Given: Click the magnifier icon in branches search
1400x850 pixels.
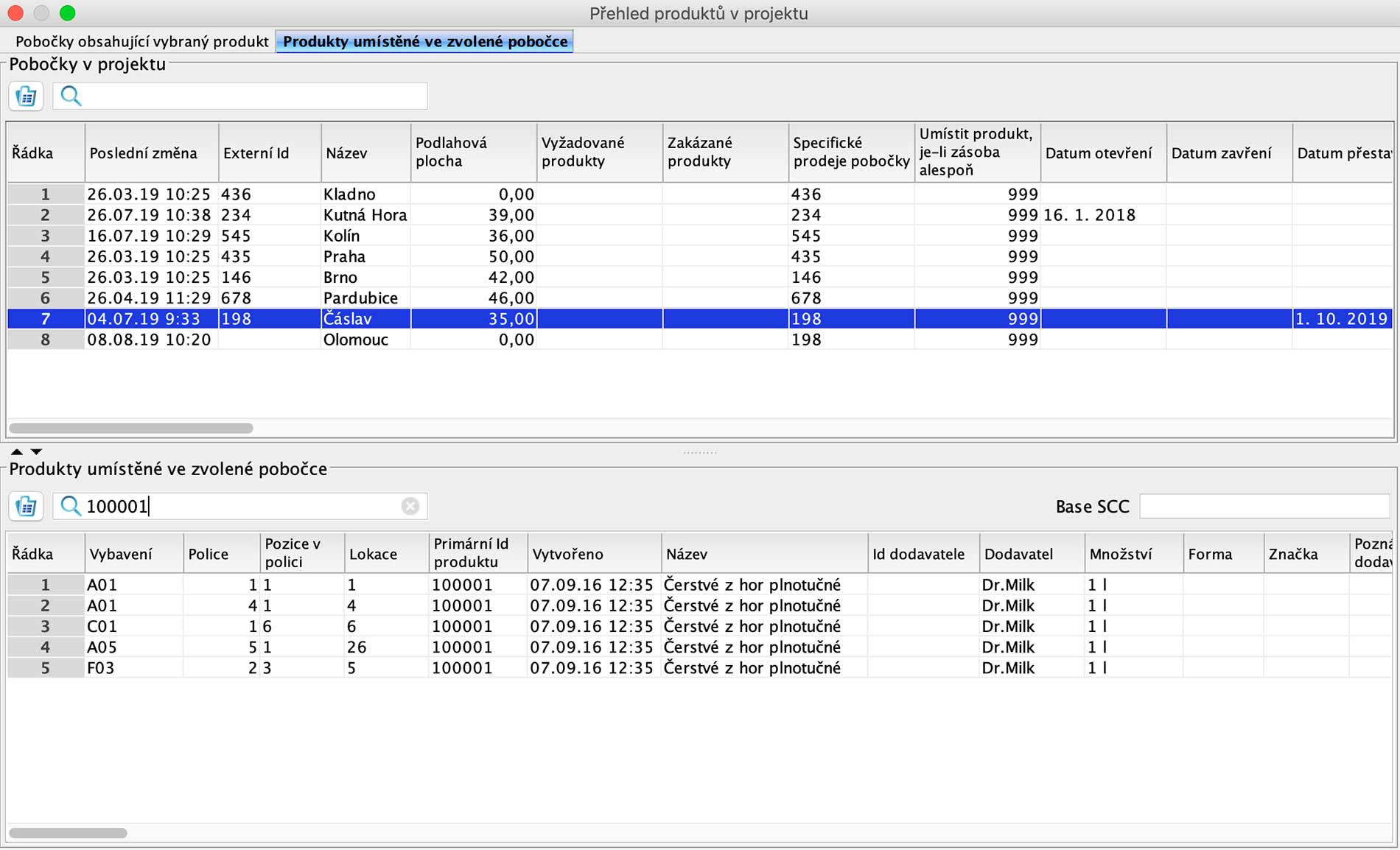Looking at the screenshot, I should point(71,96).
